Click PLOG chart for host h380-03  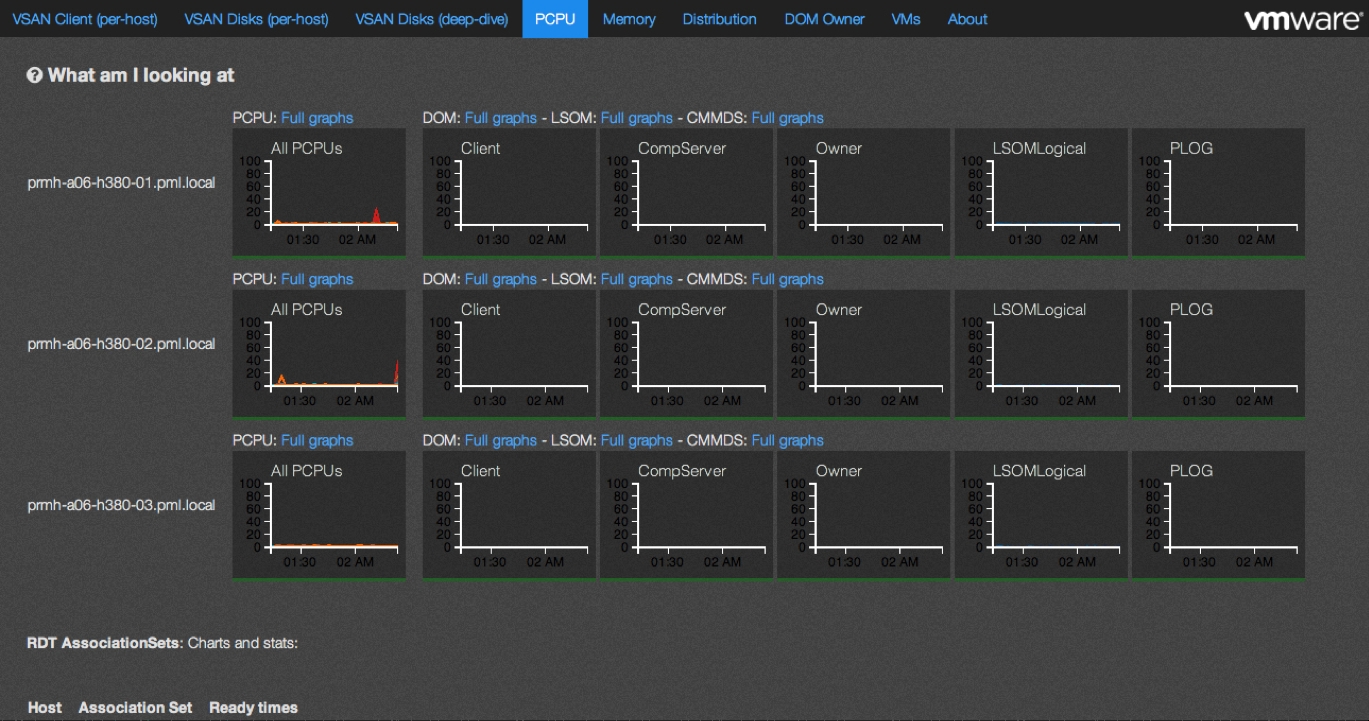click(x=1218, y=514)
